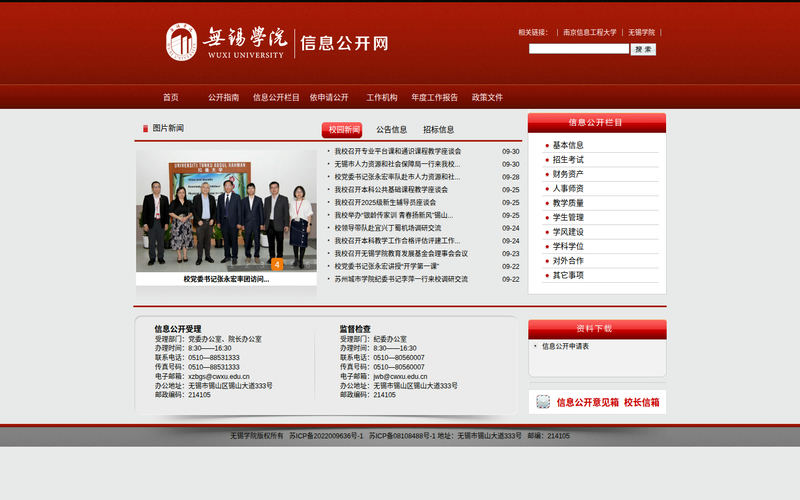Viewport: 800px width, 500px height.
Task: Go to 首页 in navigation bar
Action: (170, 97)
